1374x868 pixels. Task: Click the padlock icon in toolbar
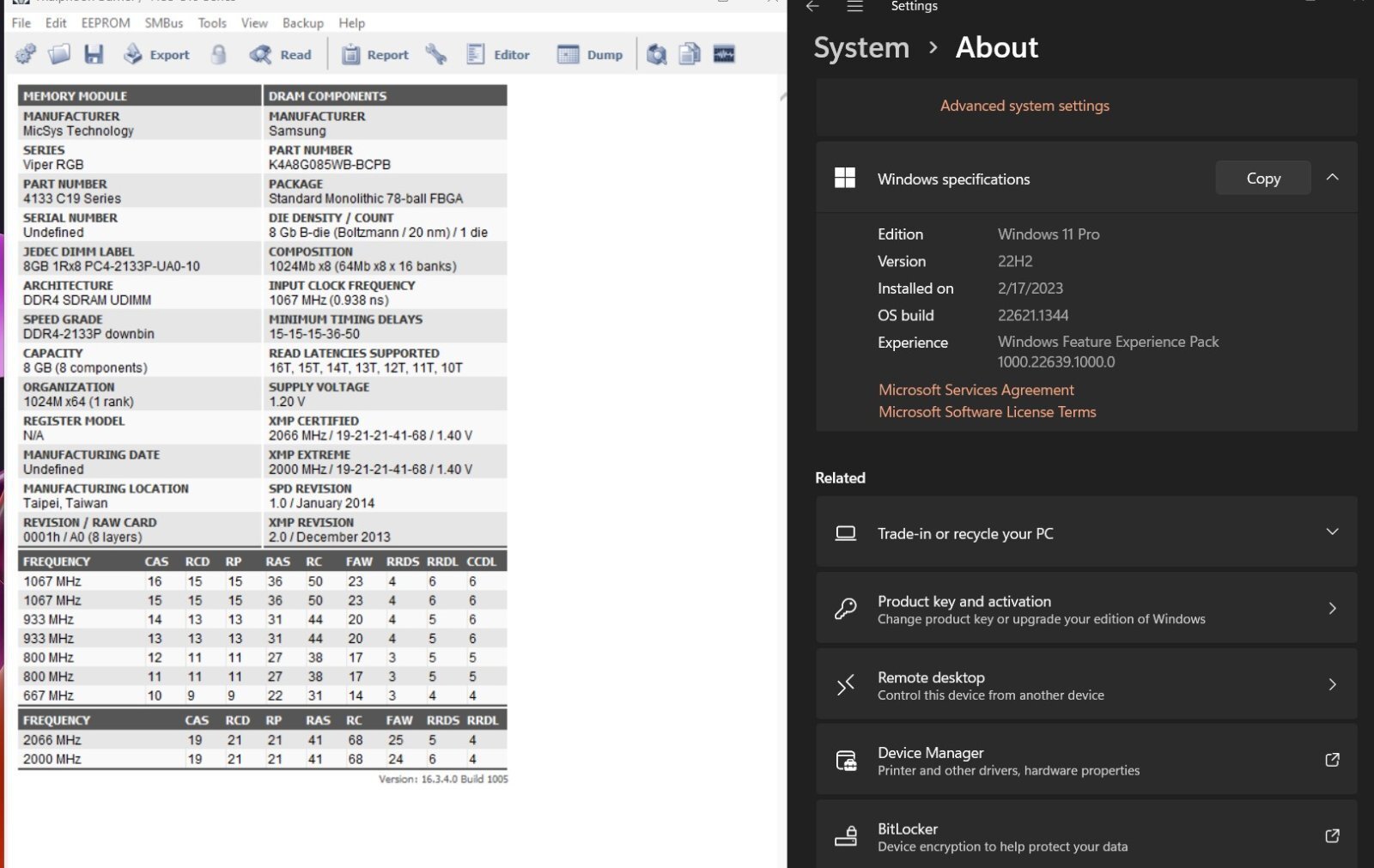[219, 55]
